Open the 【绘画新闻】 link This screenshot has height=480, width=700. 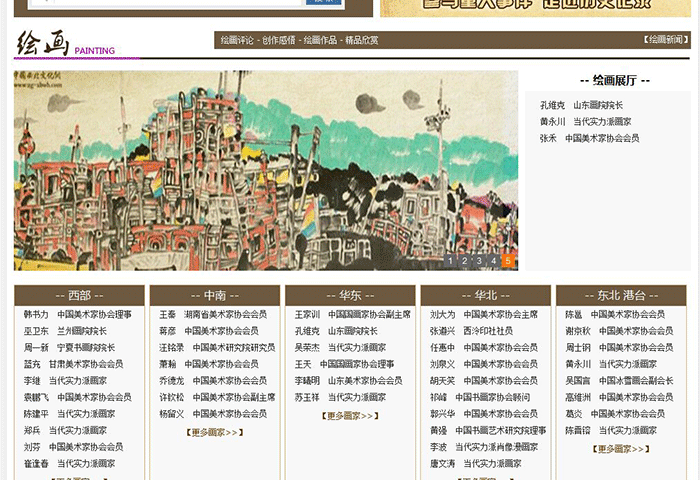(665, 41)
